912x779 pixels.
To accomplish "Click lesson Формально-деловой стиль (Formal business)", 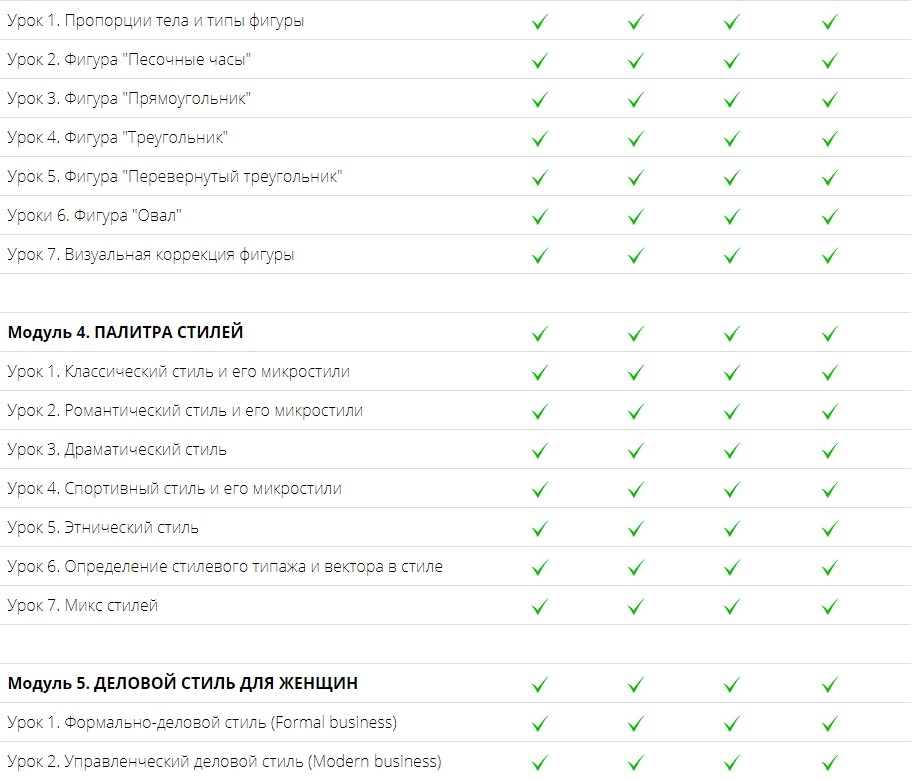I will pos(202,723).
